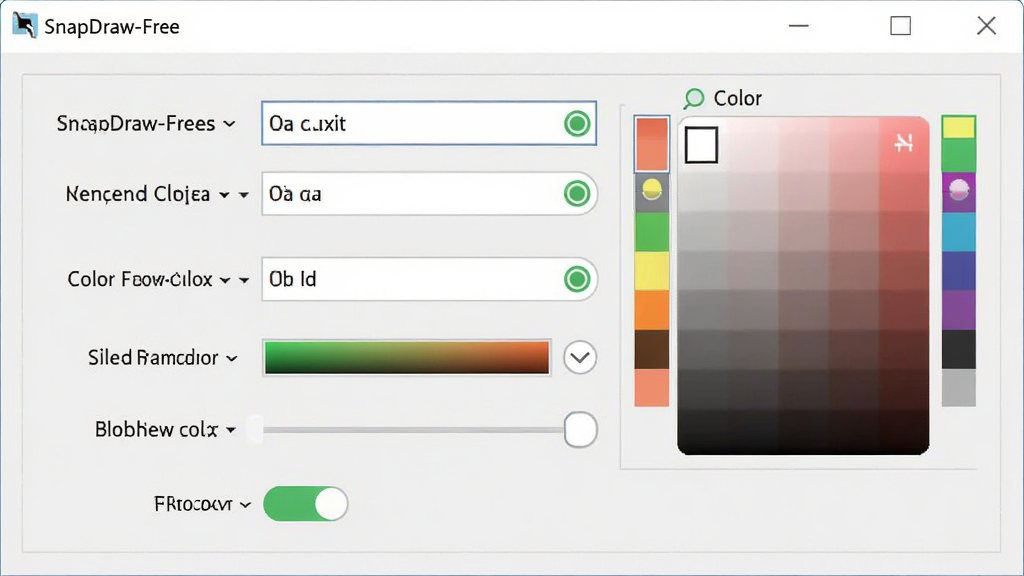Image resolution: width=1024 pixels, height=576 pixels.
Task: Click into the 'Ob ld' text field
Action: click(429, 279)
